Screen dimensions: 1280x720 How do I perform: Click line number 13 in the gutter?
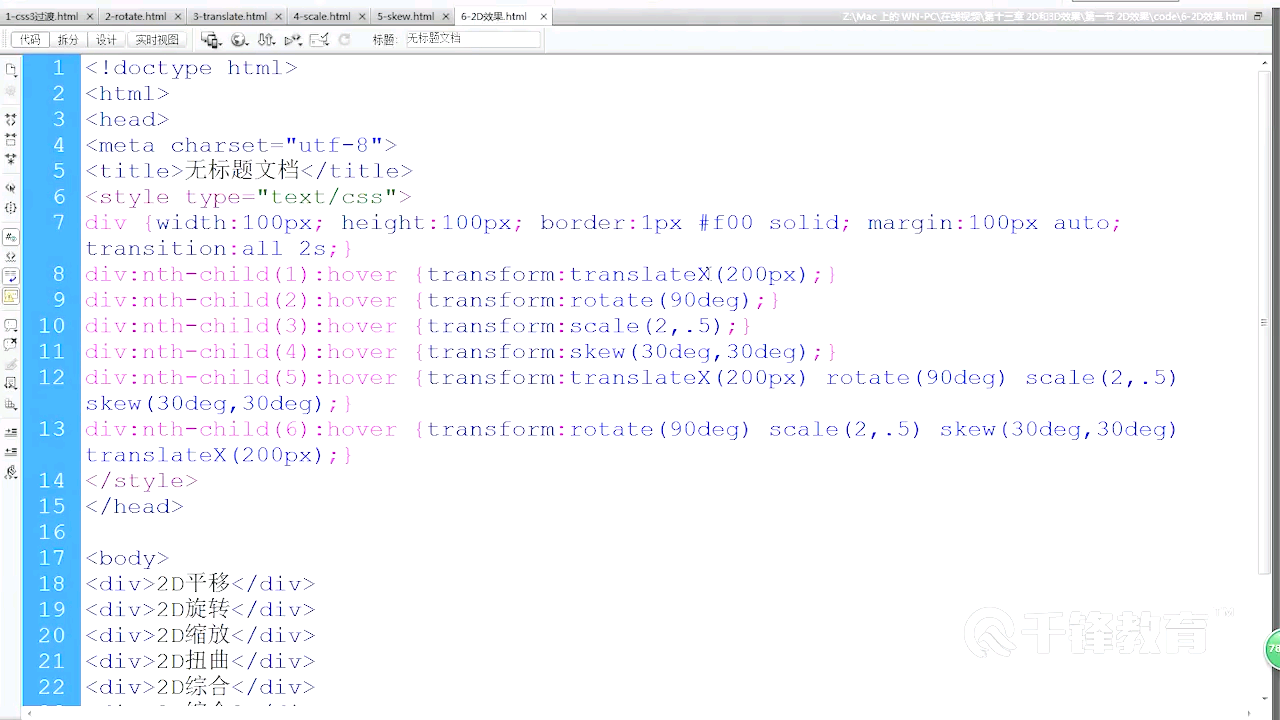click(x=52, y=429)
